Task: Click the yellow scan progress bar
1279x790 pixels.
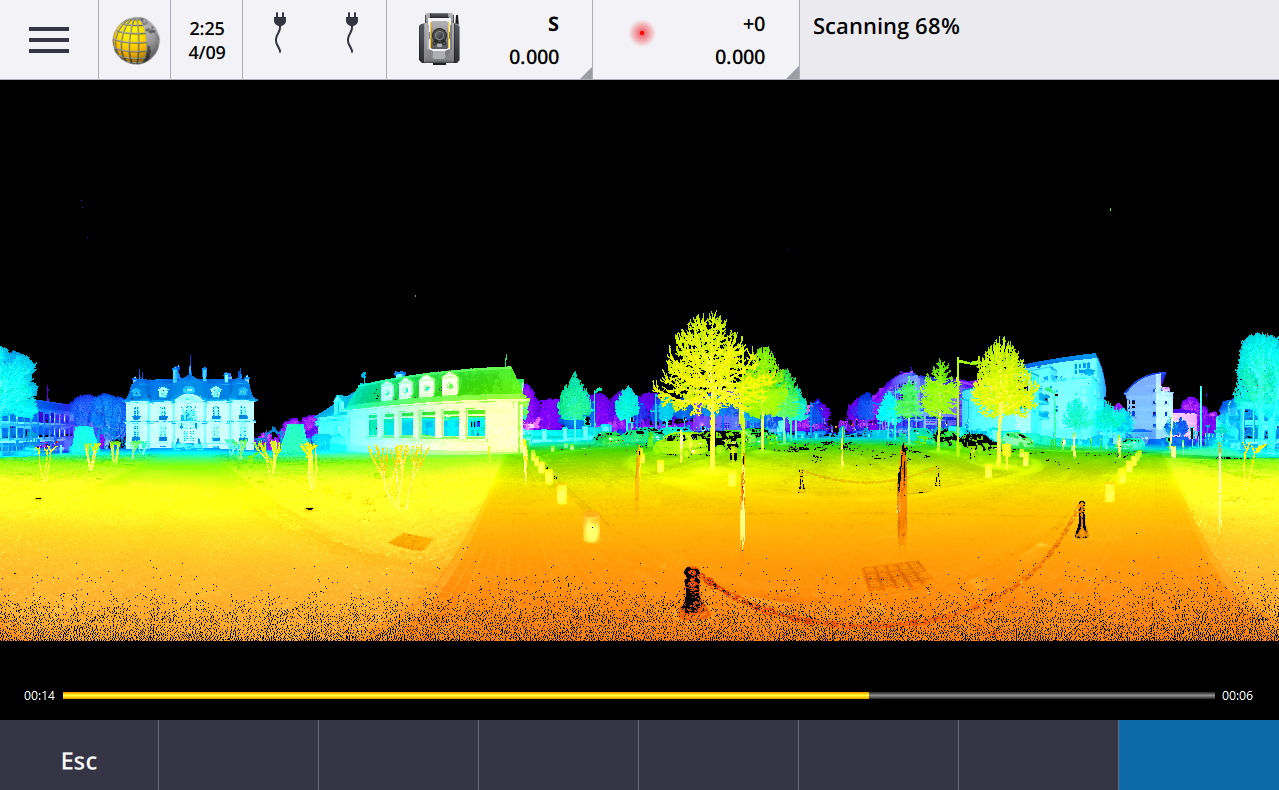Action: (465, 695)
